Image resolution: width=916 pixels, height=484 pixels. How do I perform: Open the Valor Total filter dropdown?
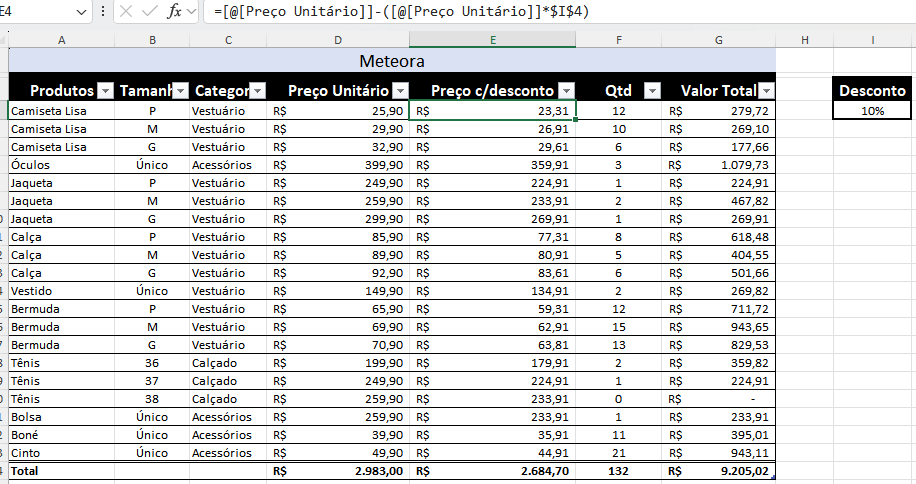[767, 91]
